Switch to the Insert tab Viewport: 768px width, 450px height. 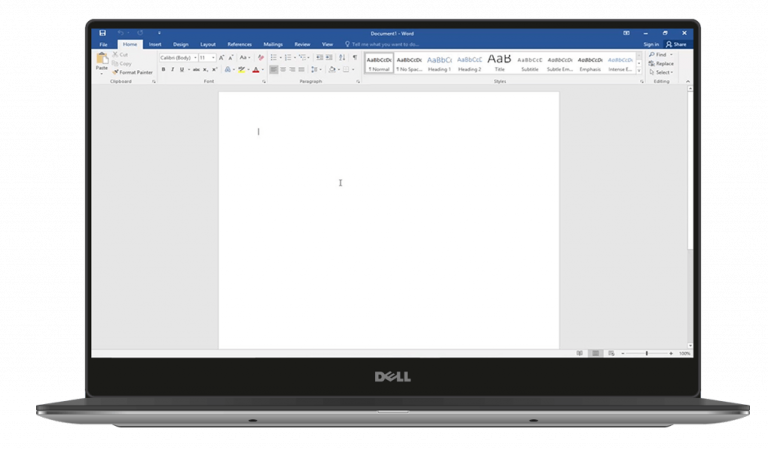(x=155, y=44)
